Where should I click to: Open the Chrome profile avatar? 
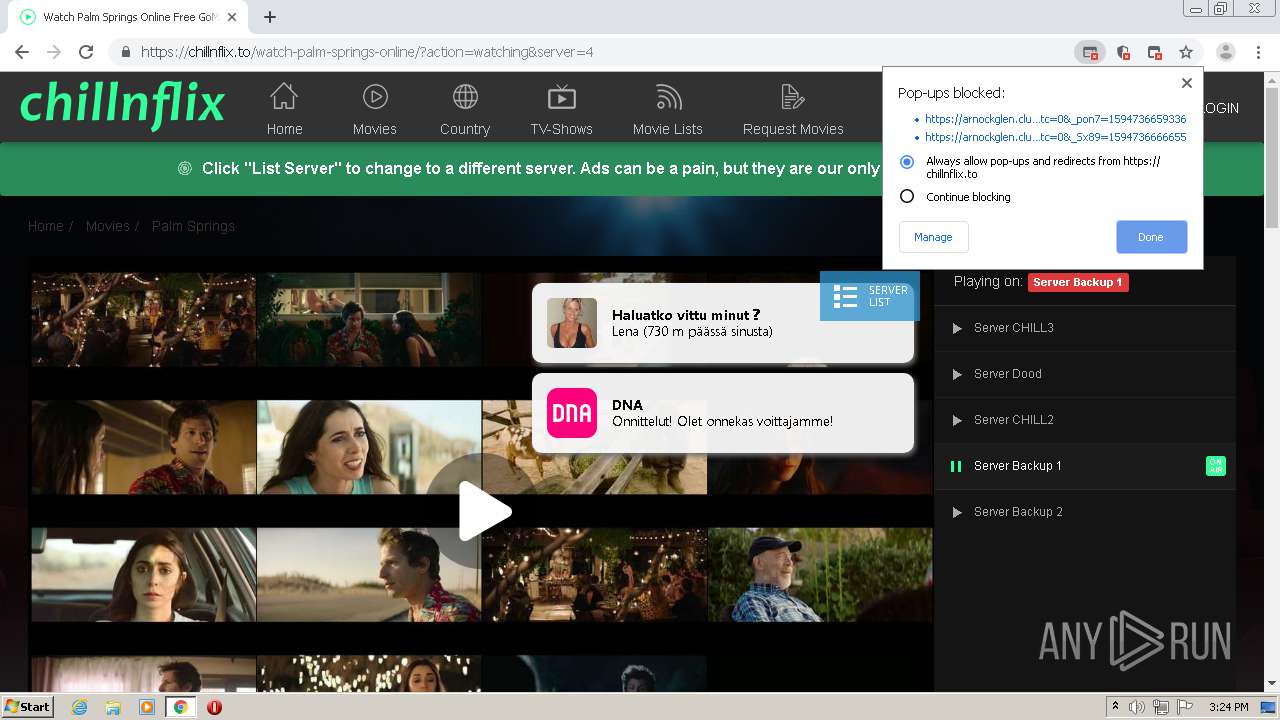[x=1225, y=52]
